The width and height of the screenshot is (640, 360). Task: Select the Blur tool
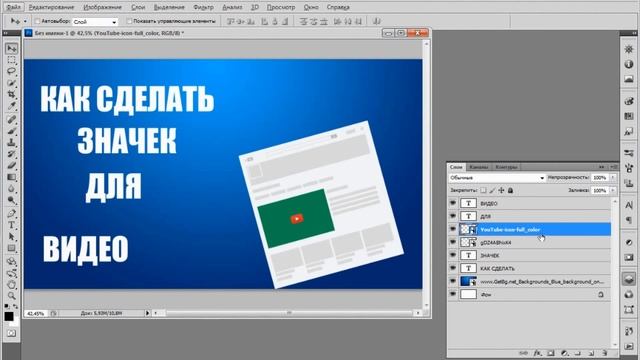click(x=11, y=189)
